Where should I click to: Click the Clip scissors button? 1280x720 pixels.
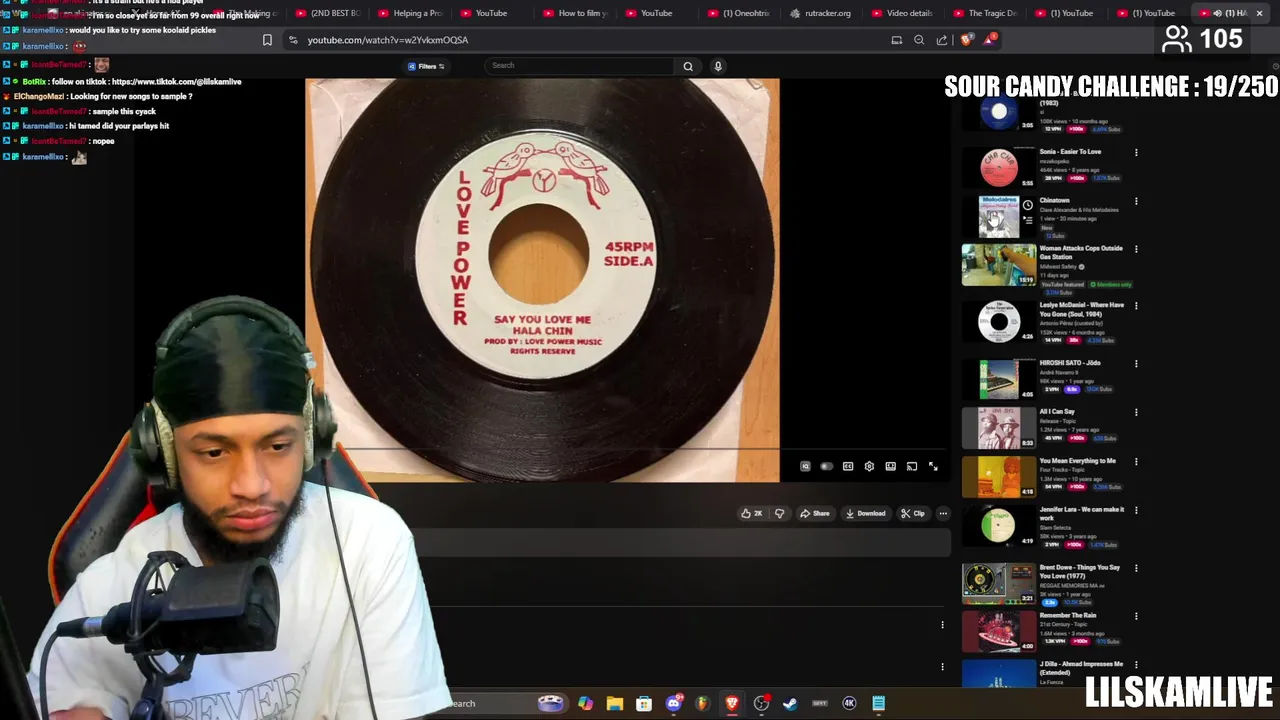coord(912,514)
